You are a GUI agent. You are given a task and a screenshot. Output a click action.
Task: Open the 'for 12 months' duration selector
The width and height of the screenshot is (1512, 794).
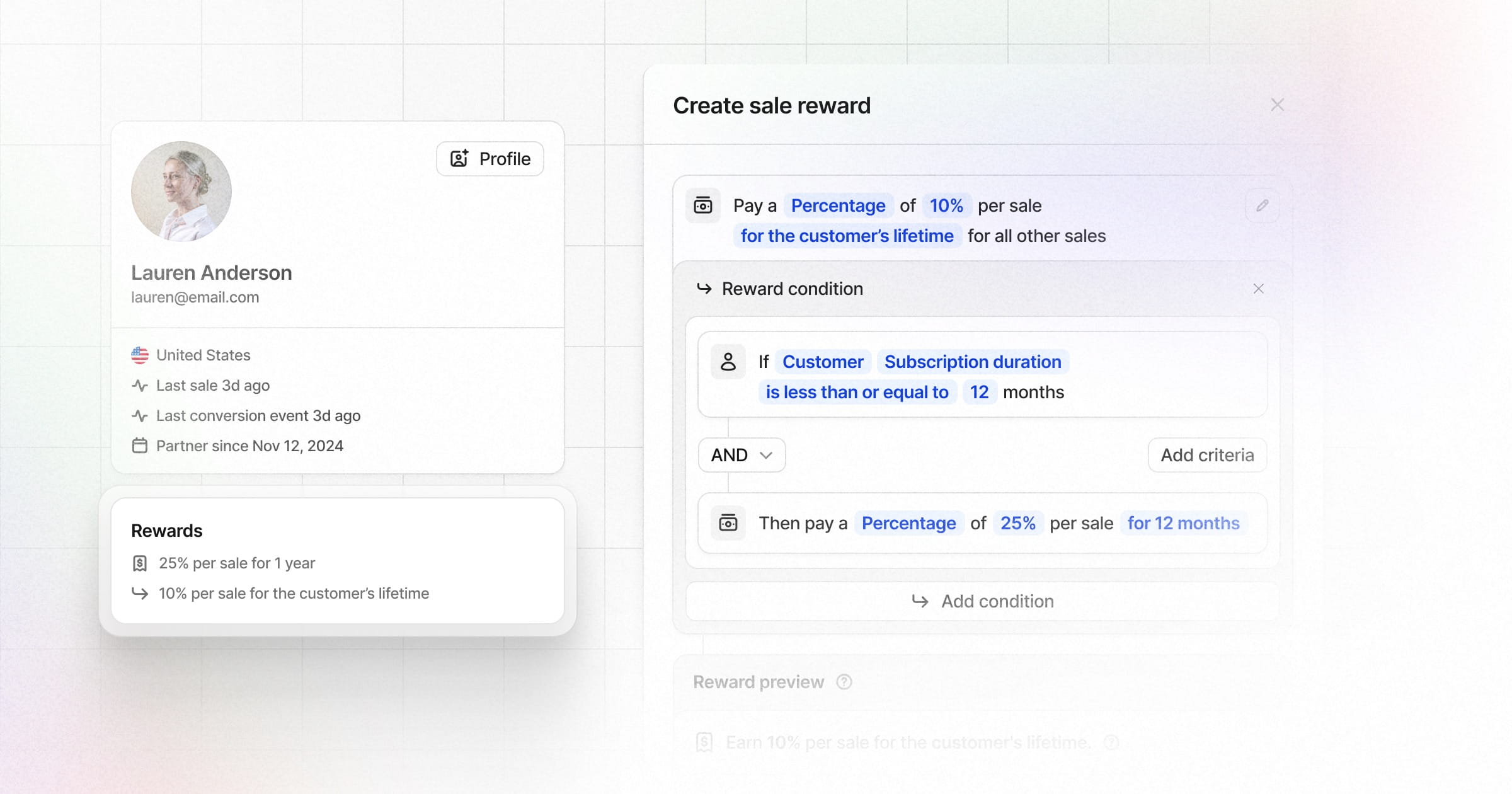click(1183, 523)
